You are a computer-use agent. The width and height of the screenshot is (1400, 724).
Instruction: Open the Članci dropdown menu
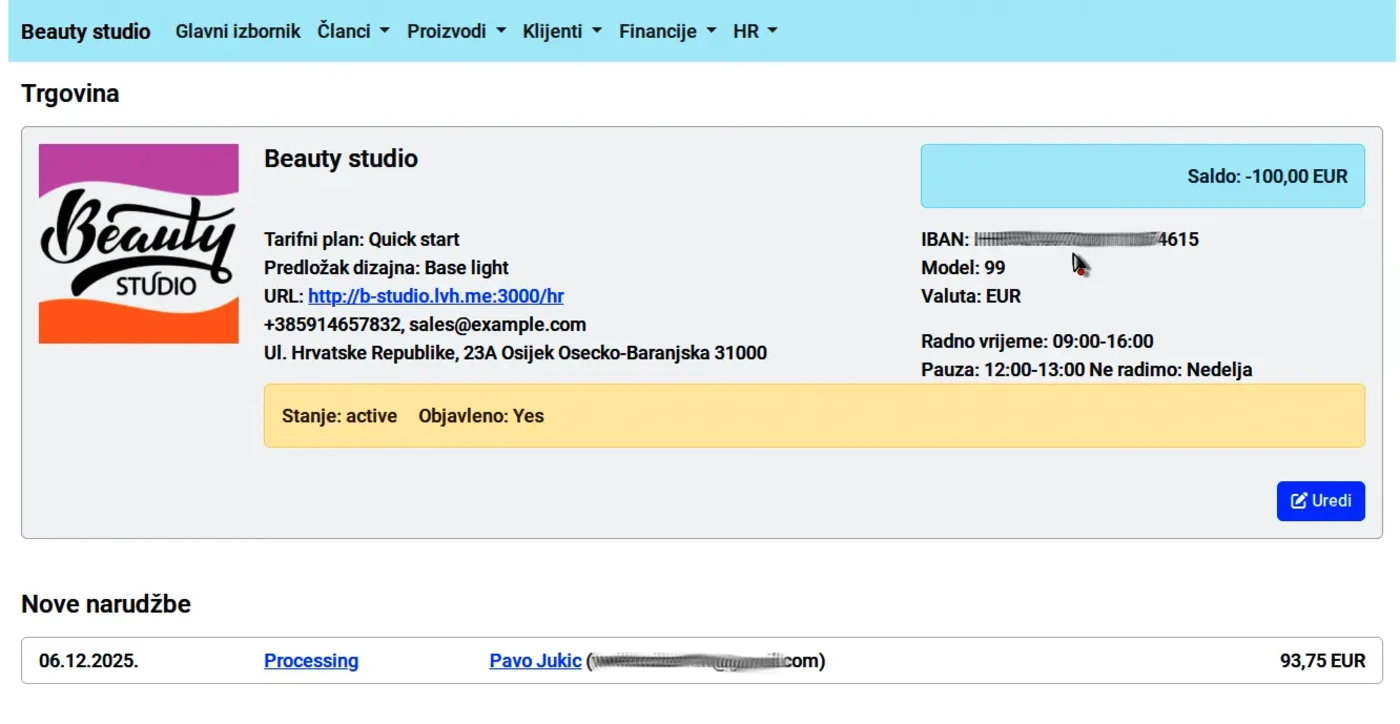[x=353, y=31]
